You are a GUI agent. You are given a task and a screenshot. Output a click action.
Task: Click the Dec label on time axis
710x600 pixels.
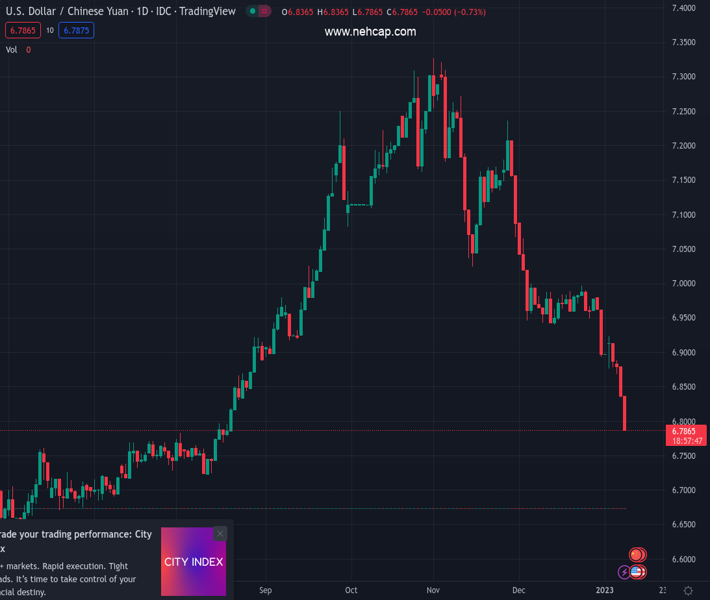518,590
